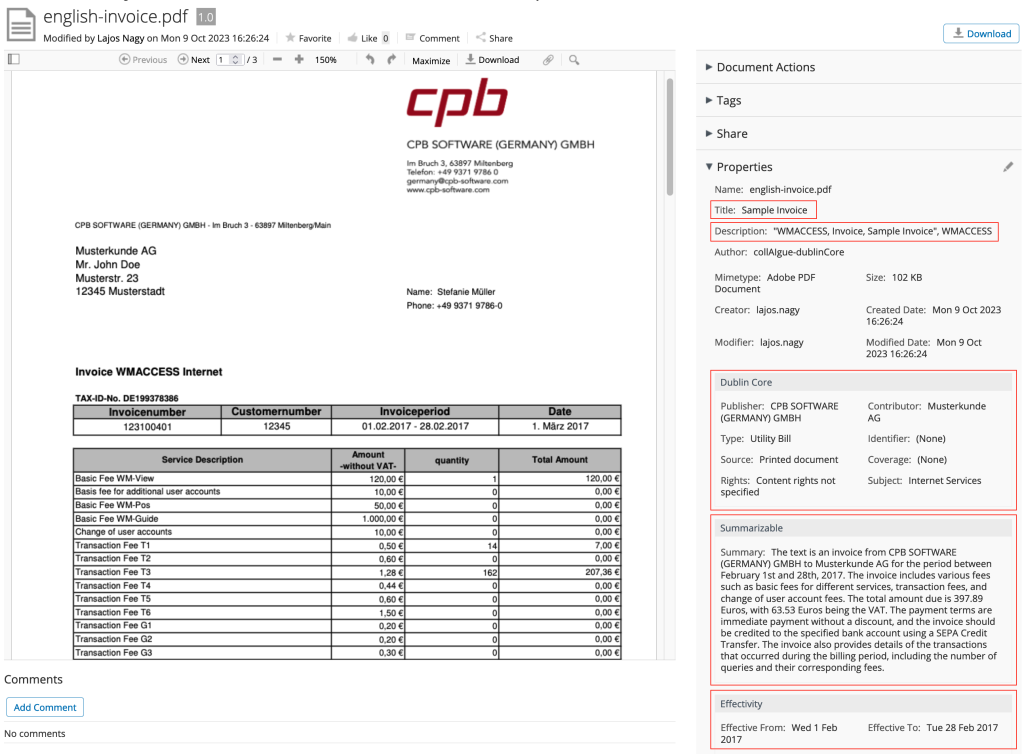
Task: Open the 150% zoom level selector
Action: pyautogui.click(x=326, y=59)
